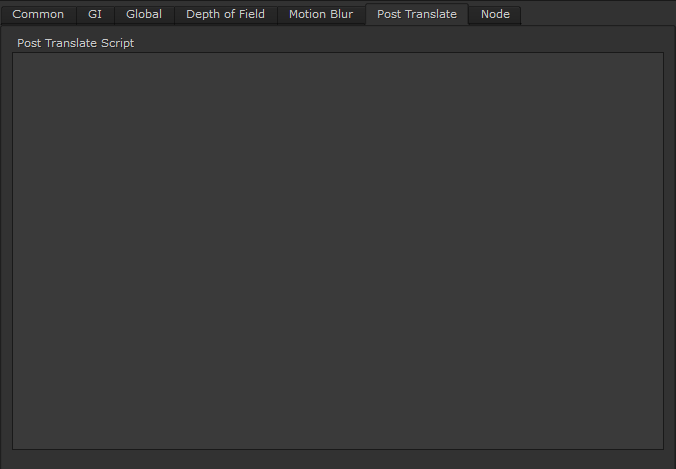Screen dimensions: 676x469
Task: Click inside the Post Translate Script text area
Action: (x=338, y=251)
